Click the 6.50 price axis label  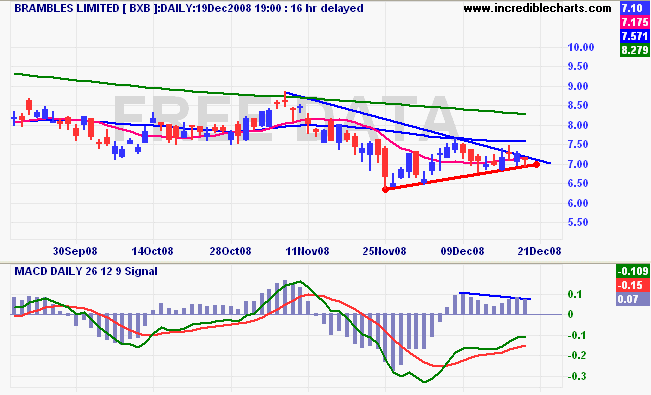pyautogui.click(x=578, y=184)
